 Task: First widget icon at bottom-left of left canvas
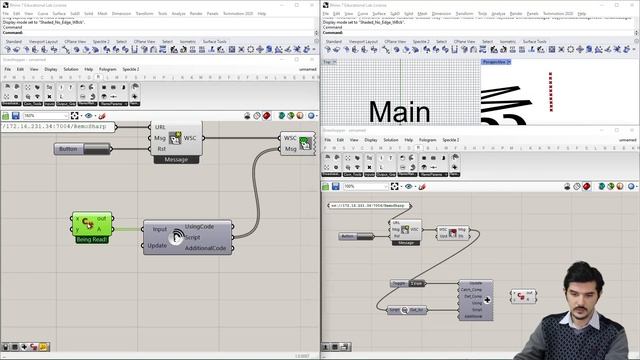tap(5, 347)
